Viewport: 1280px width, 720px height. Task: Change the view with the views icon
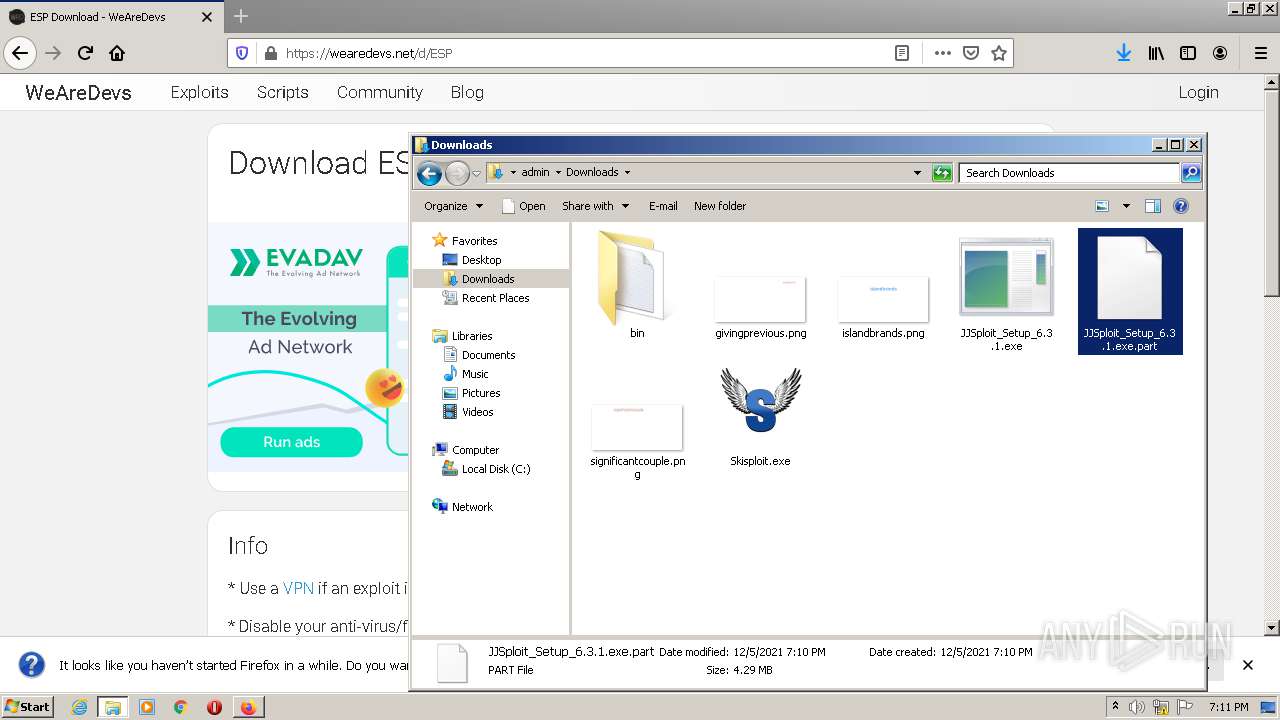point(1102,206)
